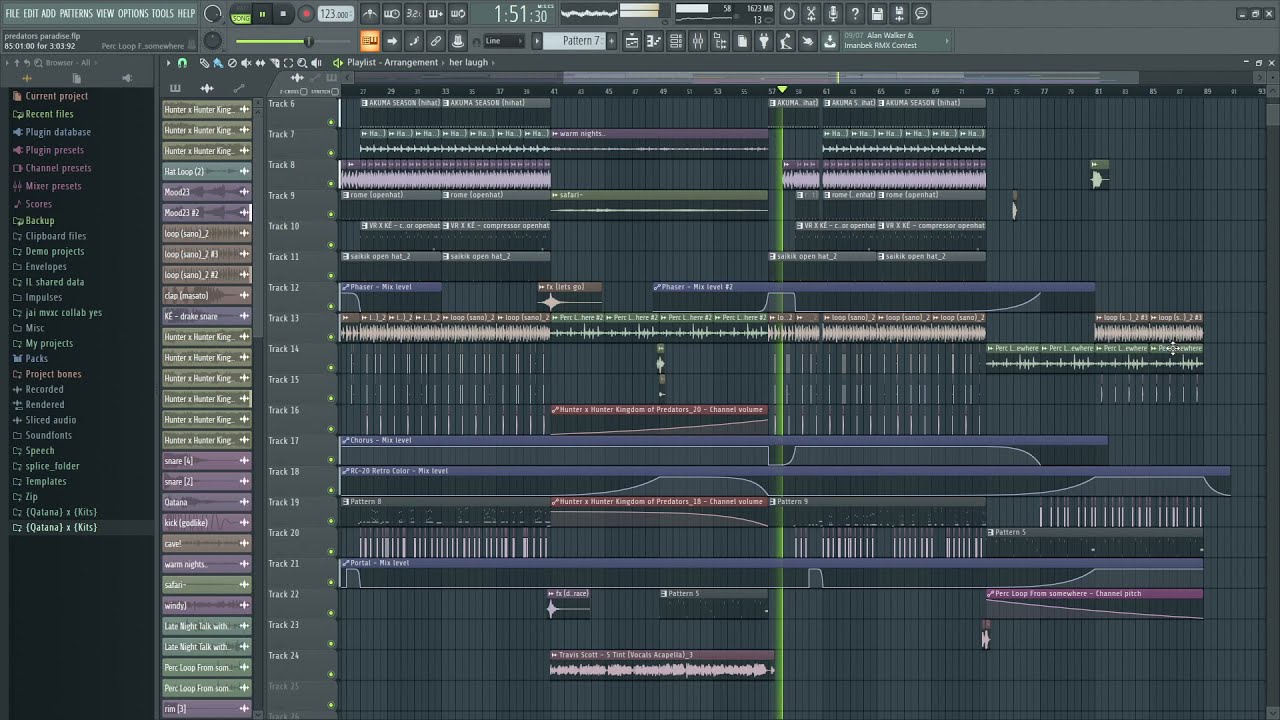
Task: Click the main volume knob
Action: [x=213, y=14]
